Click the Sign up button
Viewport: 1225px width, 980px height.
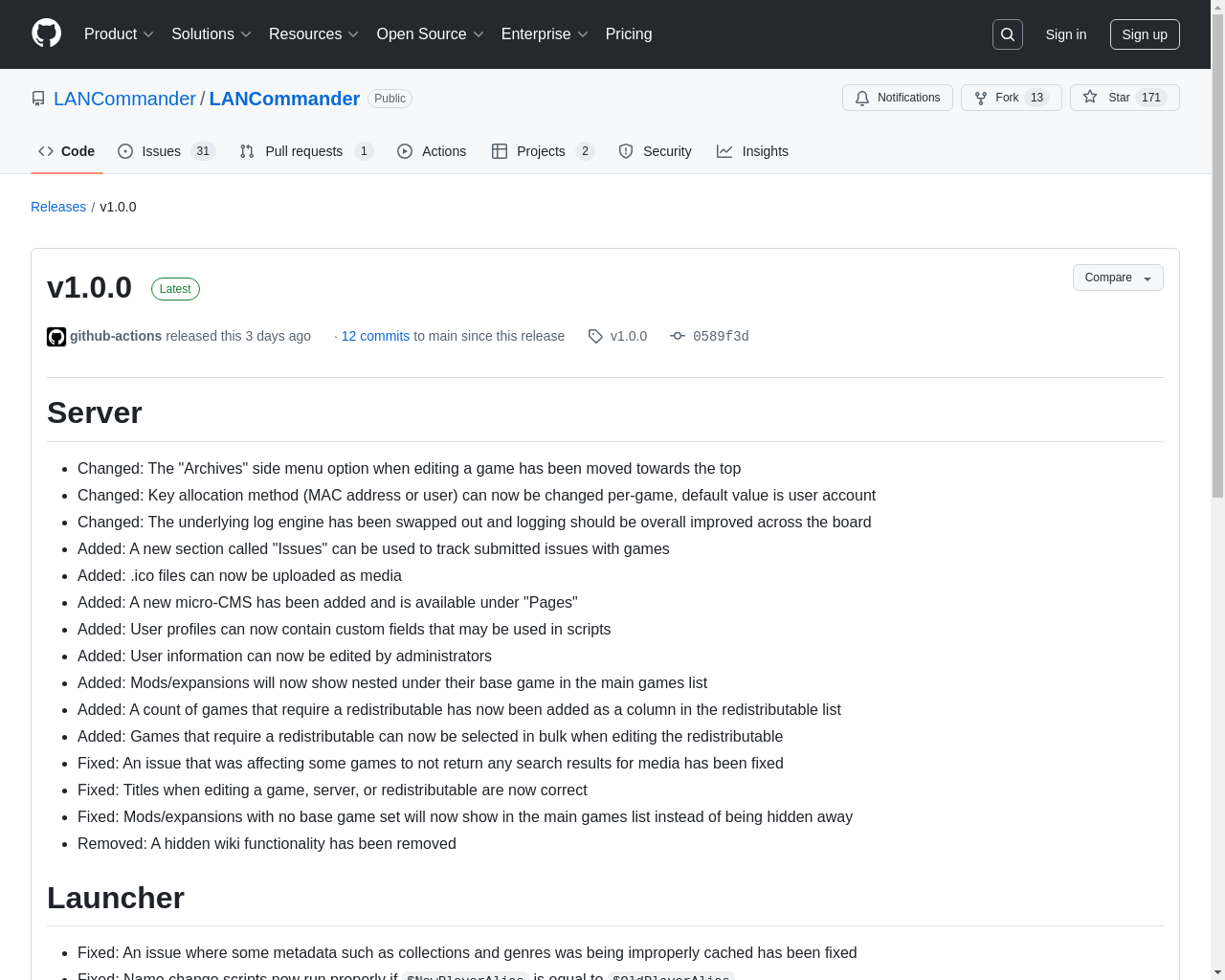[x=1145, y=34]
